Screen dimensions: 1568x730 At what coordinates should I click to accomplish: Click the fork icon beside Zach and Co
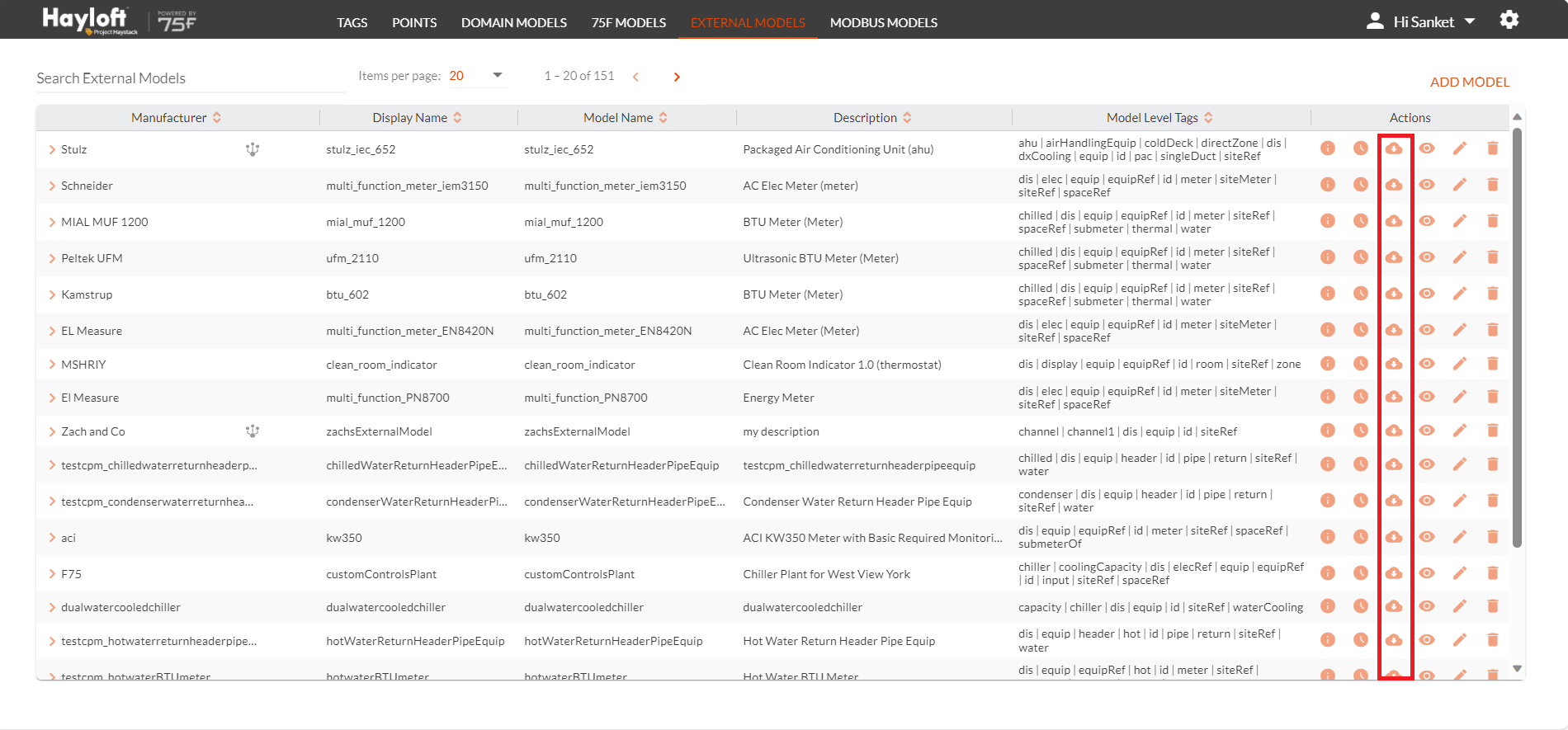253,431
